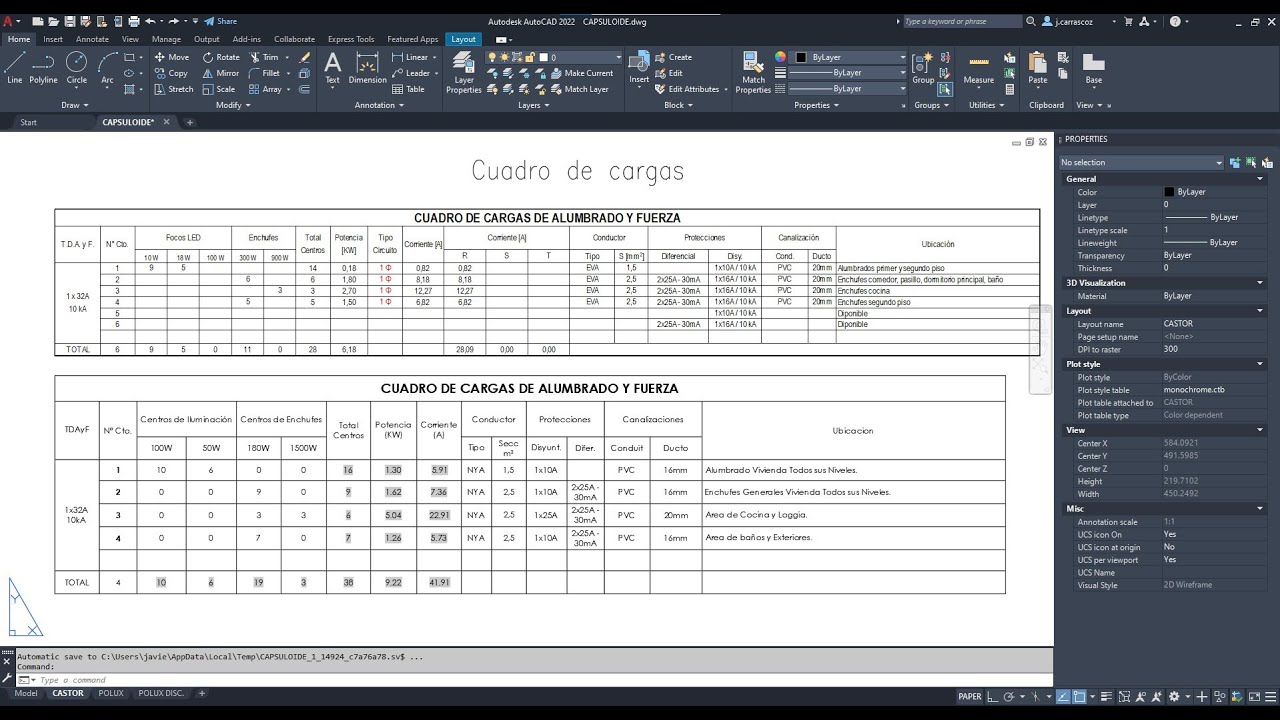1280x720 pixels.
Task: Activate the Copy command
Action: tap(171, 73)
